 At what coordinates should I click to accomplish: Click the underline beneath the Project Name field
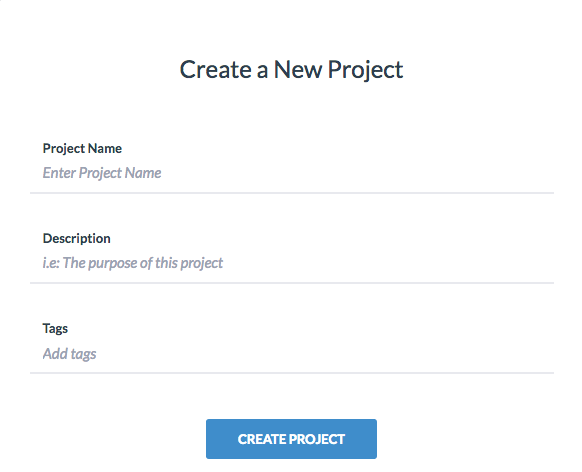click(292, 193)
